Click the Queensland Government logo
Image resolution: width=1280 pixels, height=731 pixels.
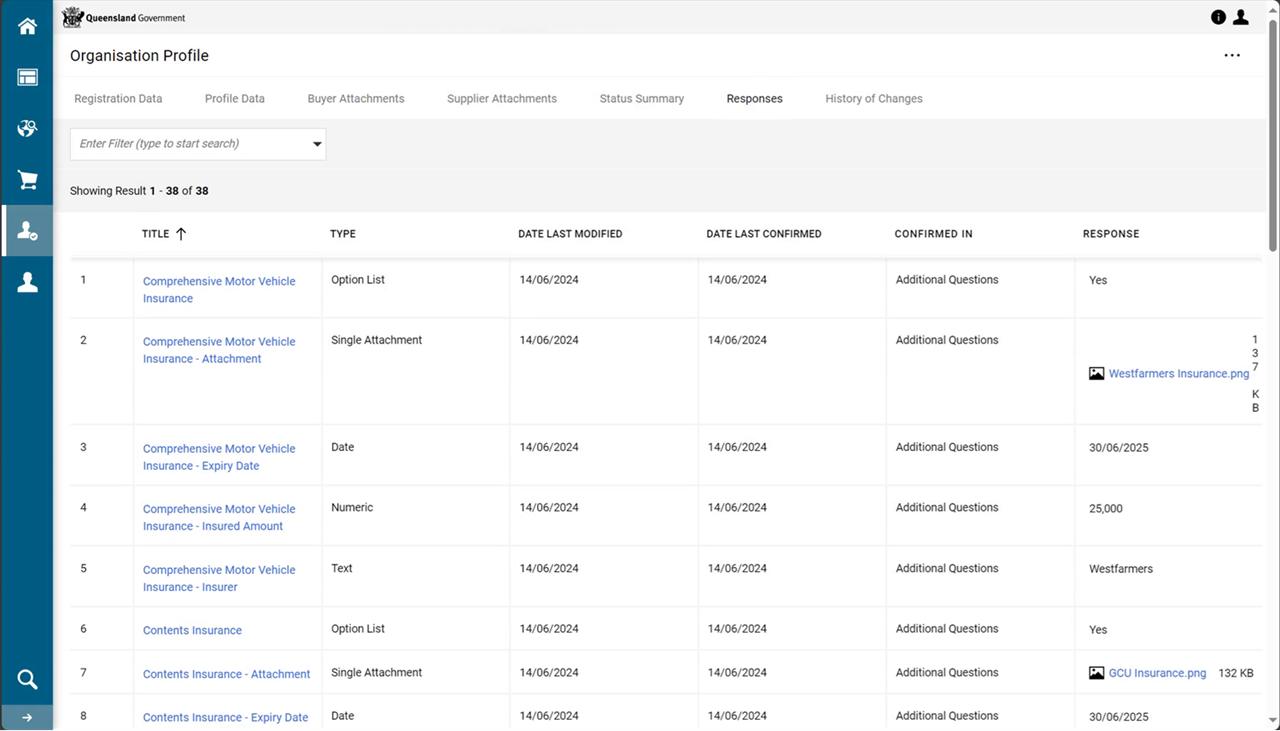click(x=124, y=17)
